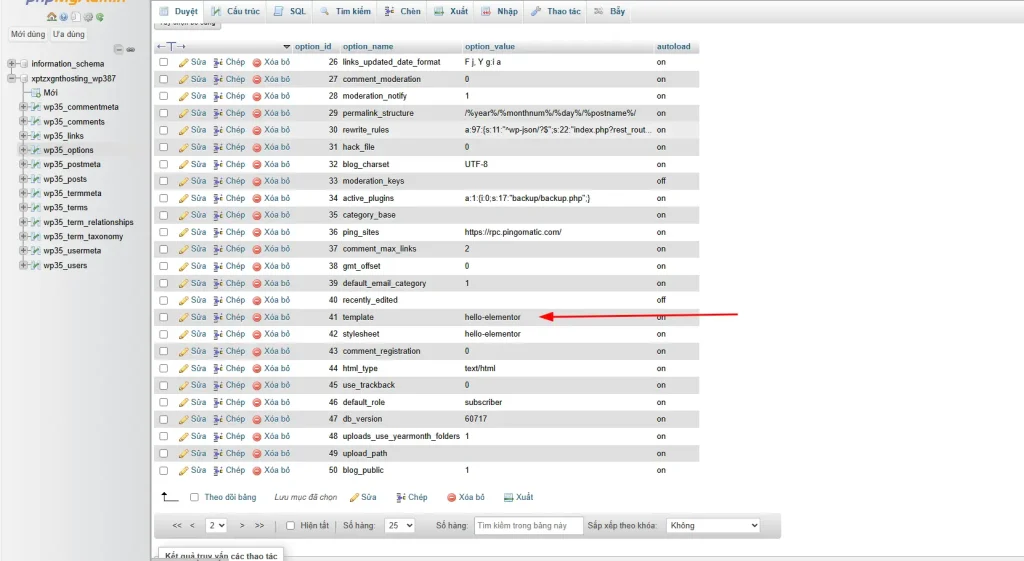Viewport: 1024px width, 561px height.
Task: Toggle the 'Hiện tất' show all checkbox
Action: pos(291,526)
